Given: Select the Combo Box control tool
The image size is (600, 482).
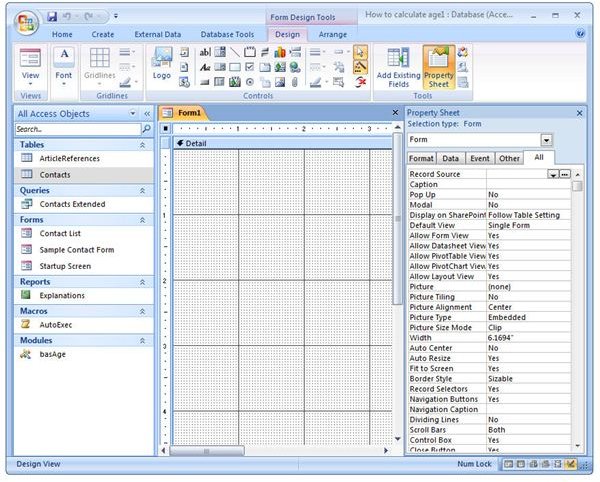Looking at the screenshot, I should pos(220,52).
